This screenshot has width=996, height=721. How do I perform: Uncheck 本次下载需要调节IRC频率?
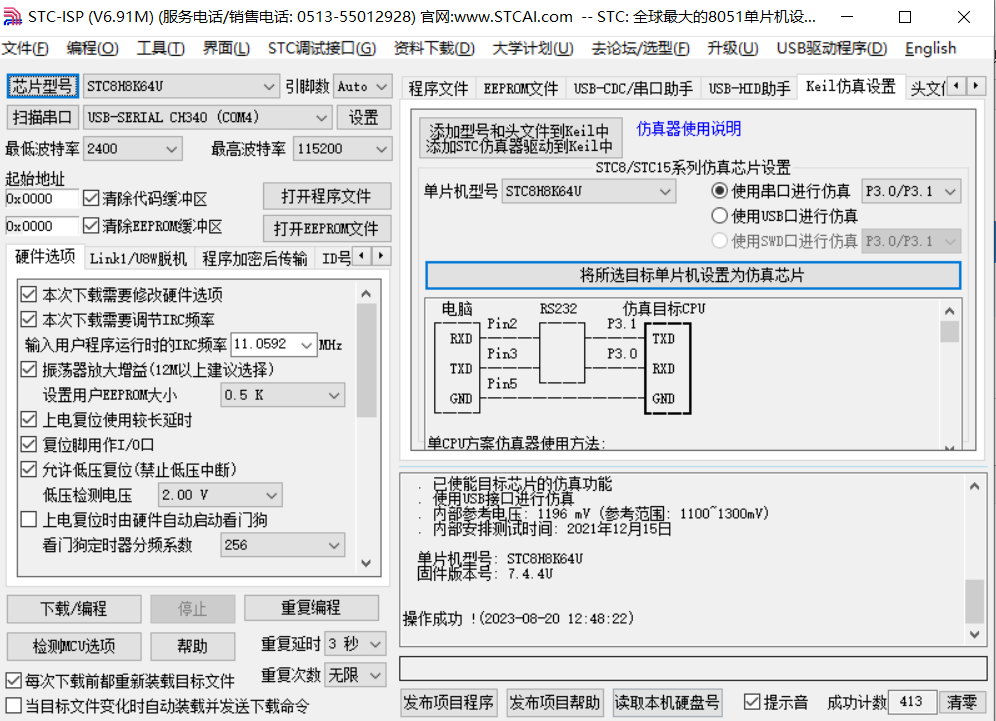click(x=29, y=319)
